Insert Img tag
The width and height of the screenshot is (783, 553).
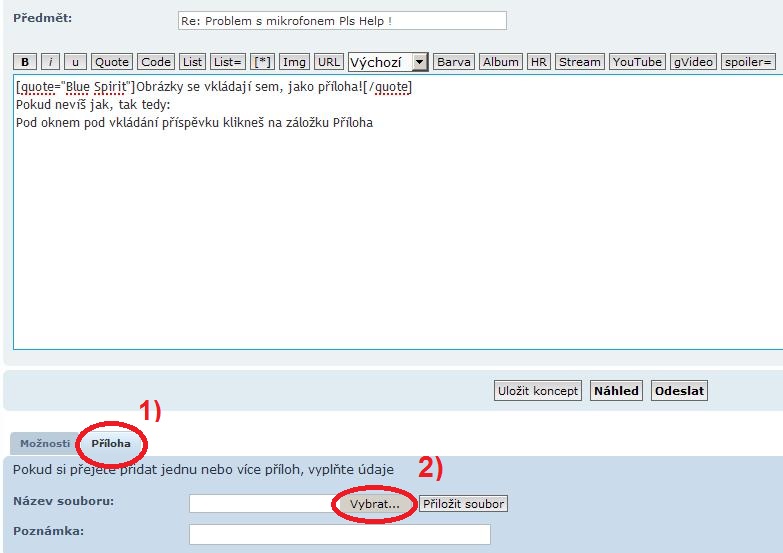tap(294, 62)
